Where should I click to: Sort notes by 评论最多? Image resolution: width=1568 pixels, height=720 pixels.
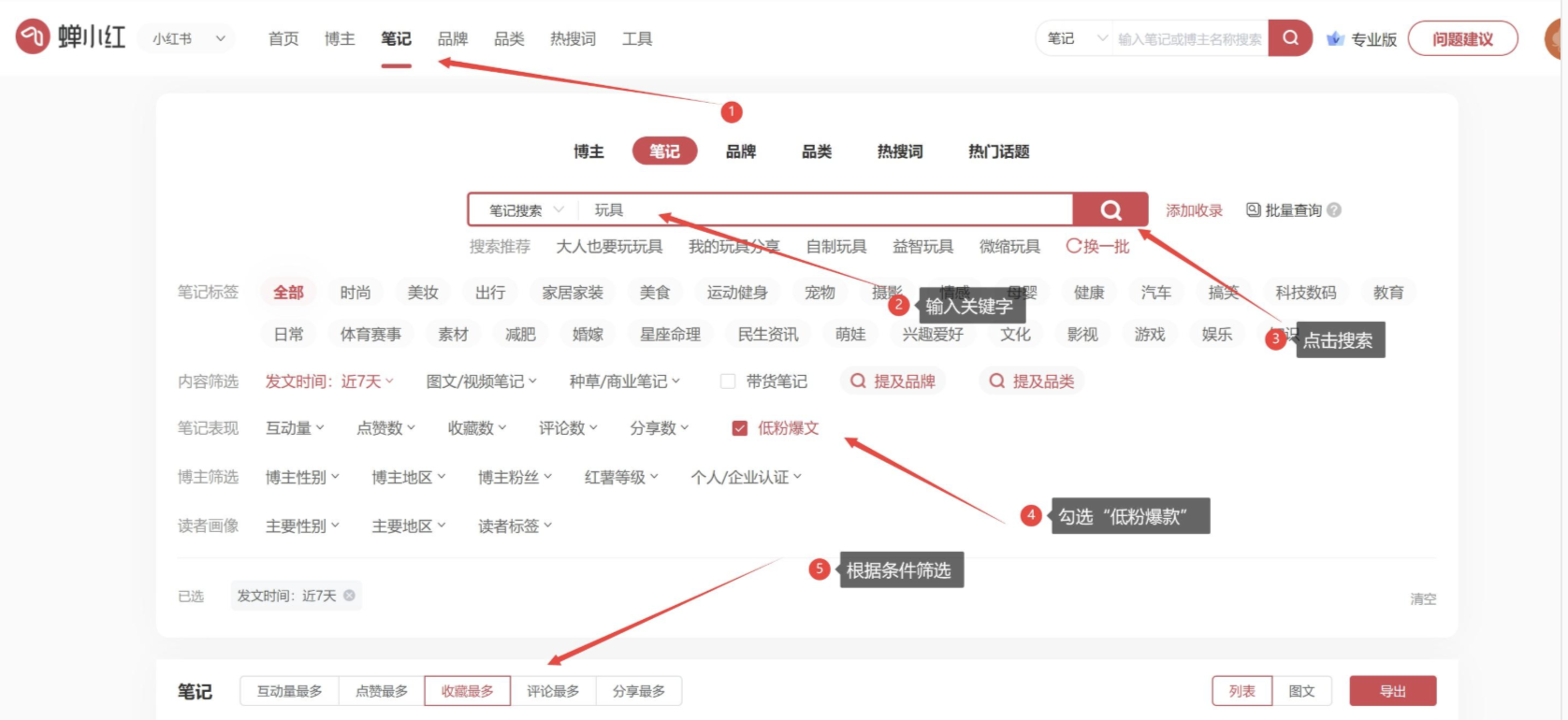click(553, 691)
